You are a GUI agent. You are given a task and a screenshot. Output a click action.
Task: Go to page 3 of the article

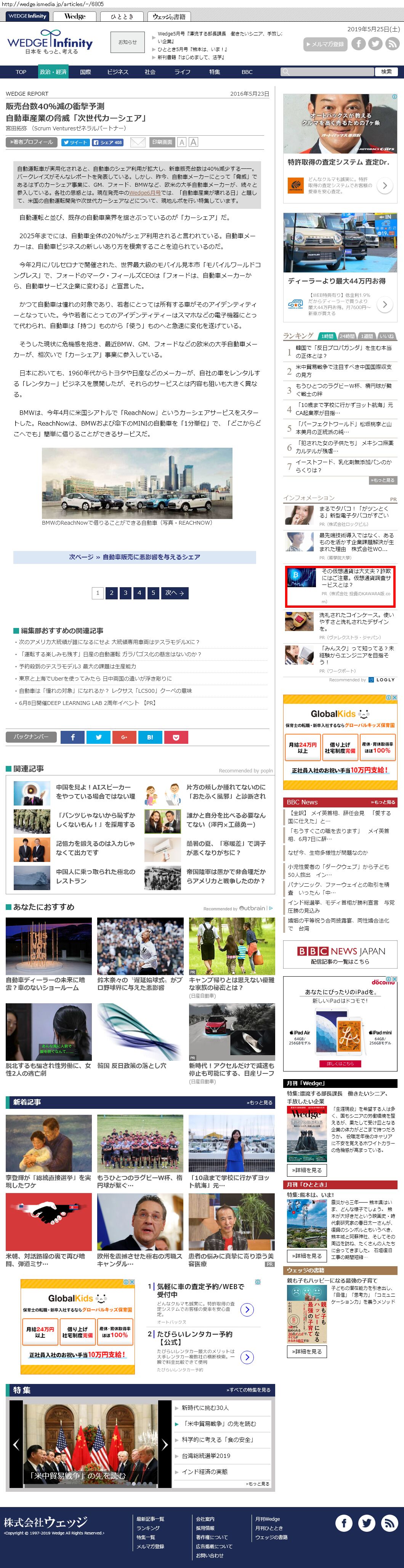point(125,592)
